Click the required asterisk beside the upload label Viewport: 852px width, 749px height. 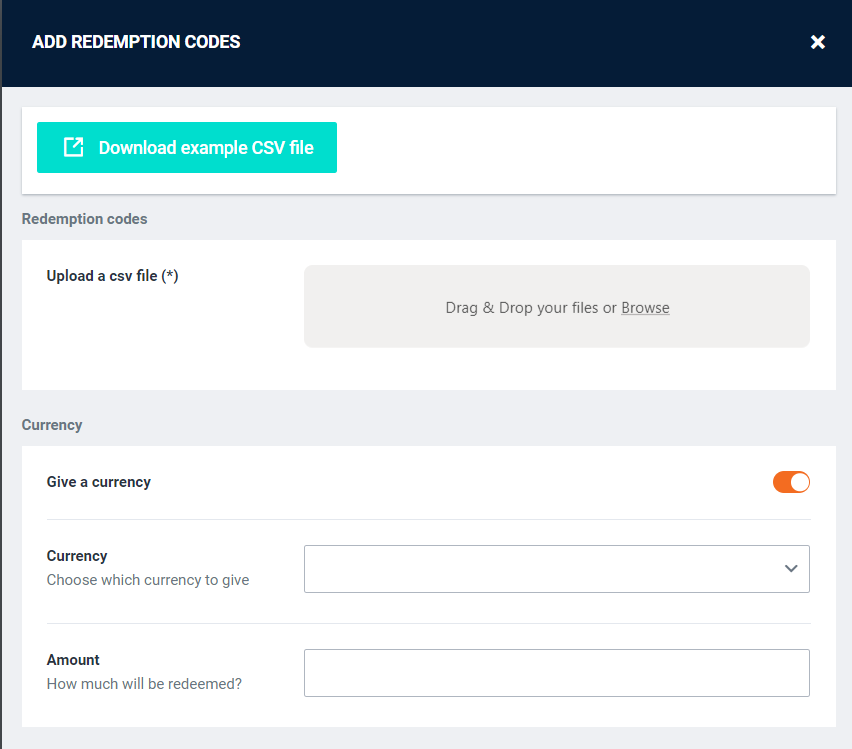coord(170,276)
